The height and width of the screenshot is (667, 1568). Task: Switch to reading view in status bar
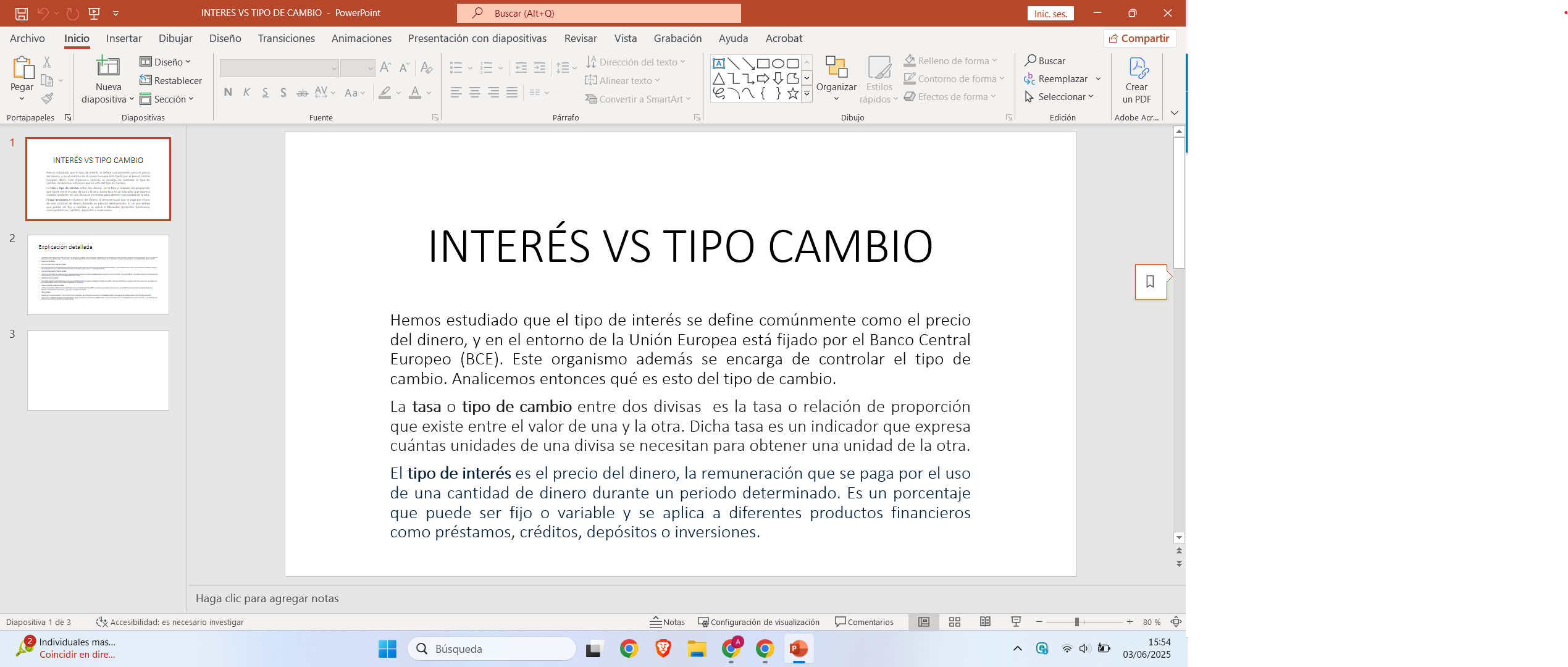(x=986, y=622)
